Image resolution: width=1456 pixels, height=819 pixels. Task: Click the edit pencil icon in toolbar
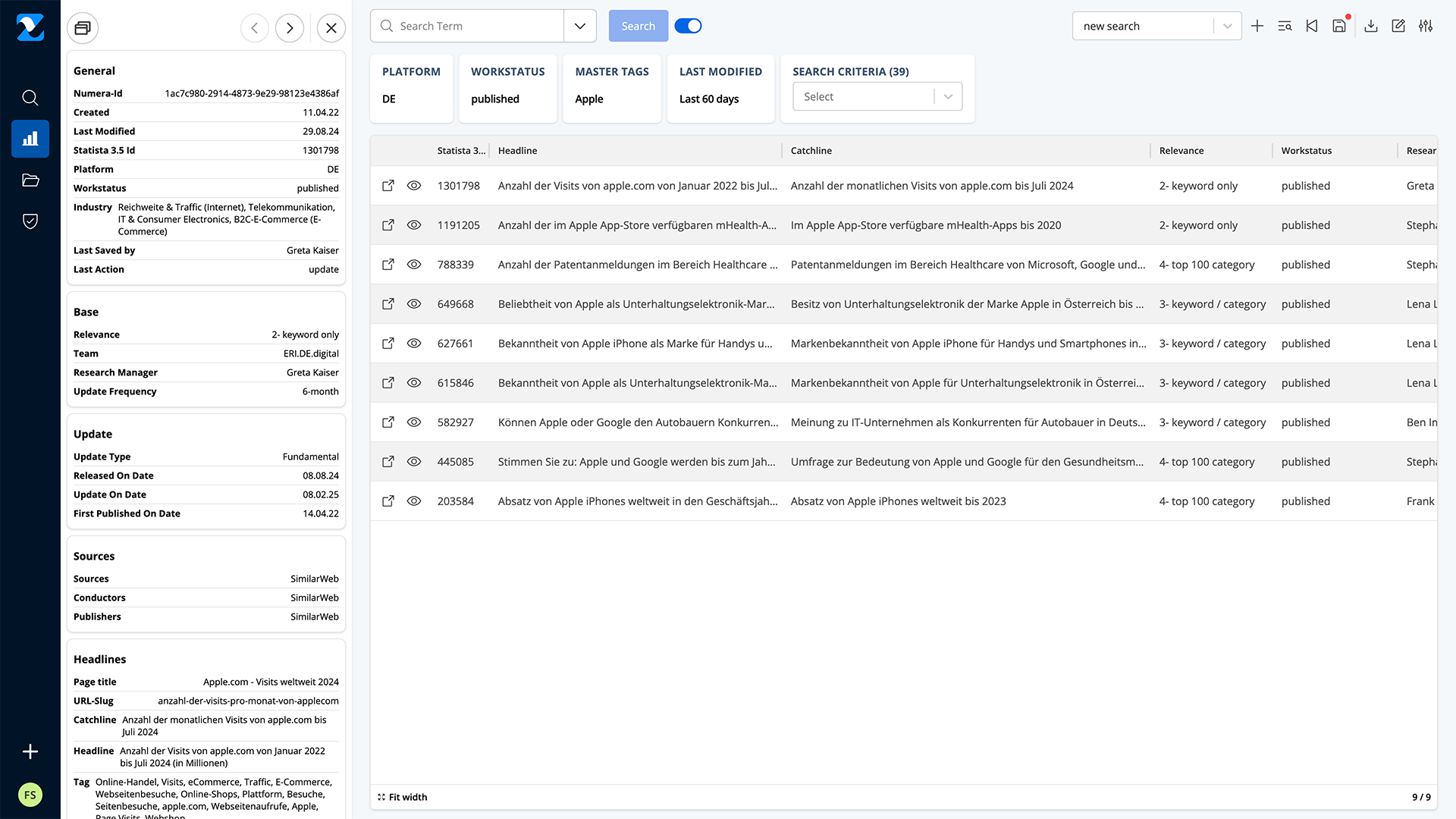click(x=1398, y=26)
